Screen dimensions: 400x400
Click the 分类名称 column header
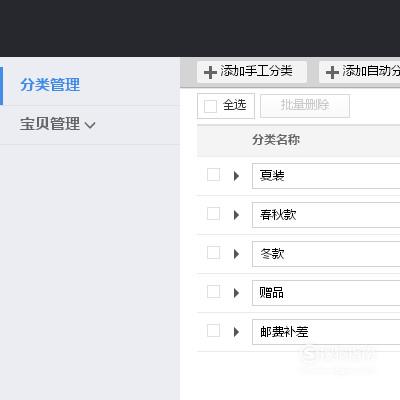tap(276, 140)
